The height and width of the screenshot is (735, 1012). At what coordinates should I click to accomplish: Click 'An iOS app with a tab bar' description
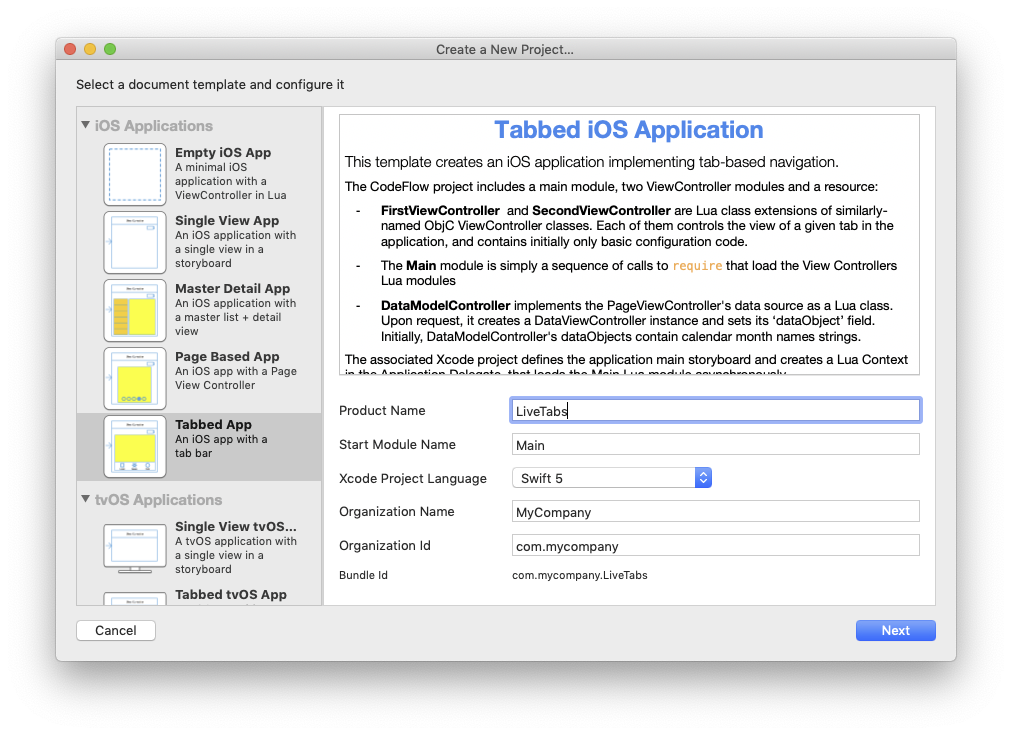click(x=221, y=446)
